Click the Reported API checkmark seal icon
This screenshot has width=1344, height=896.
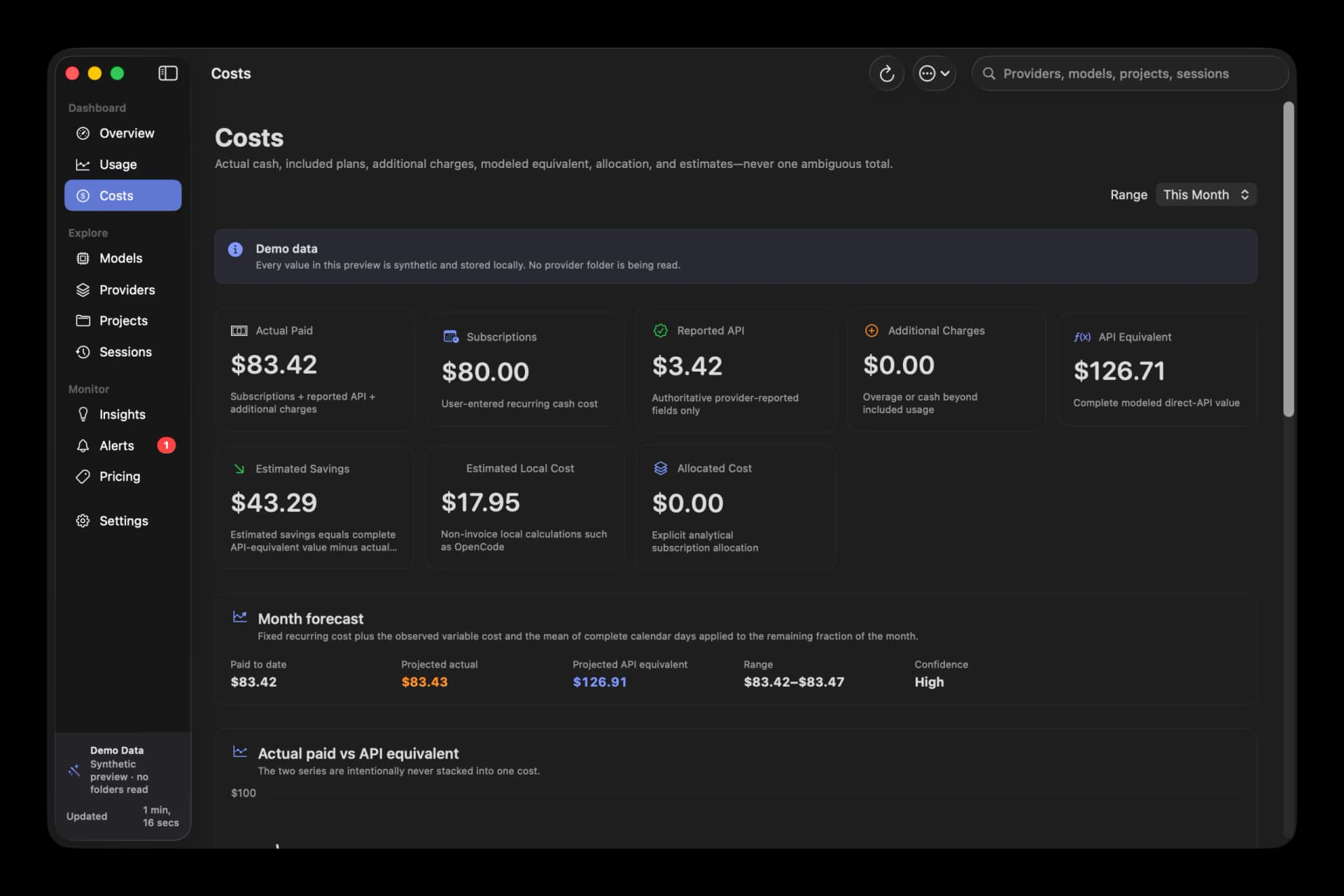(x=660, y=330)
